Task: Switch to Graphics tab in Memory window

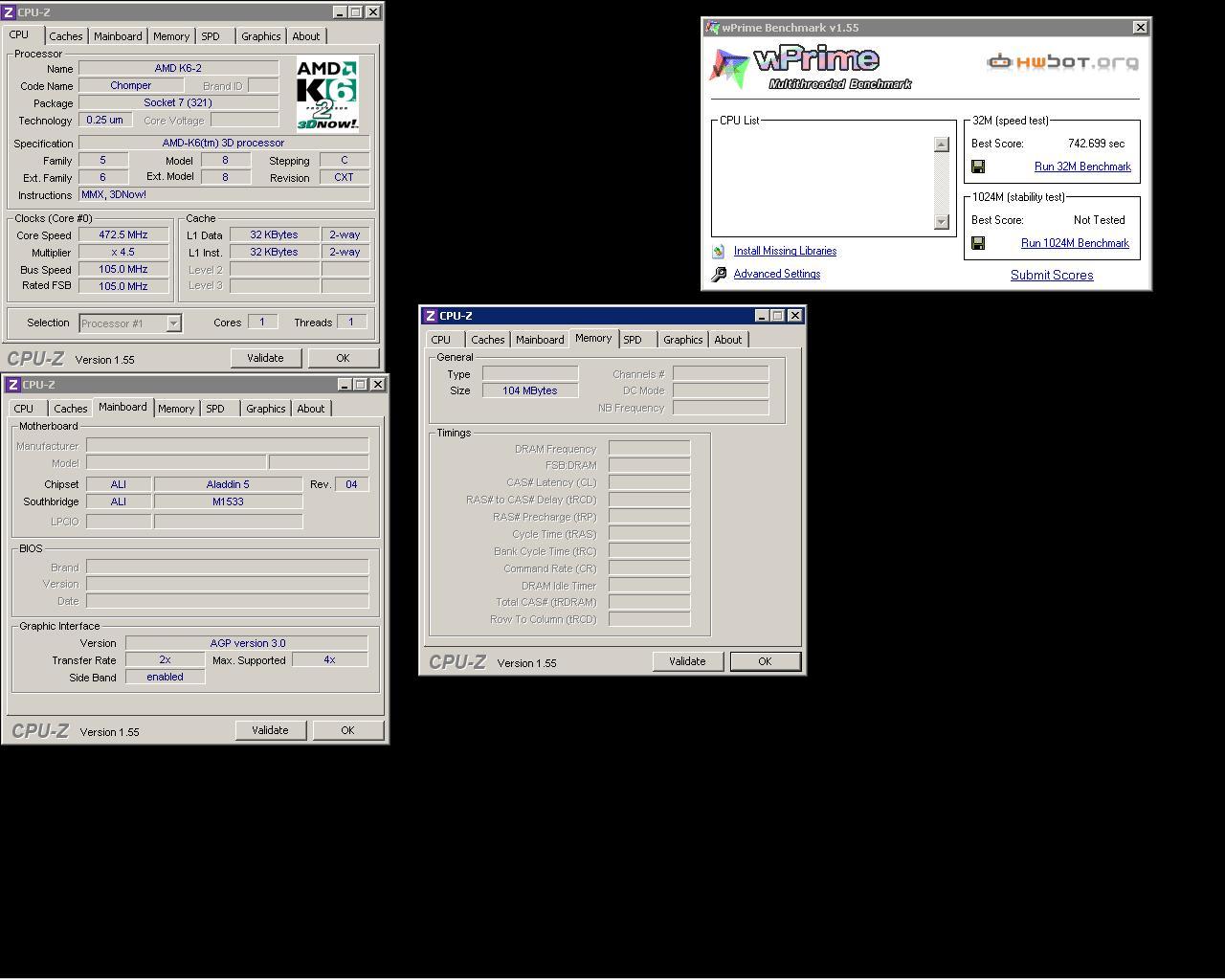Action: (683, 340)
